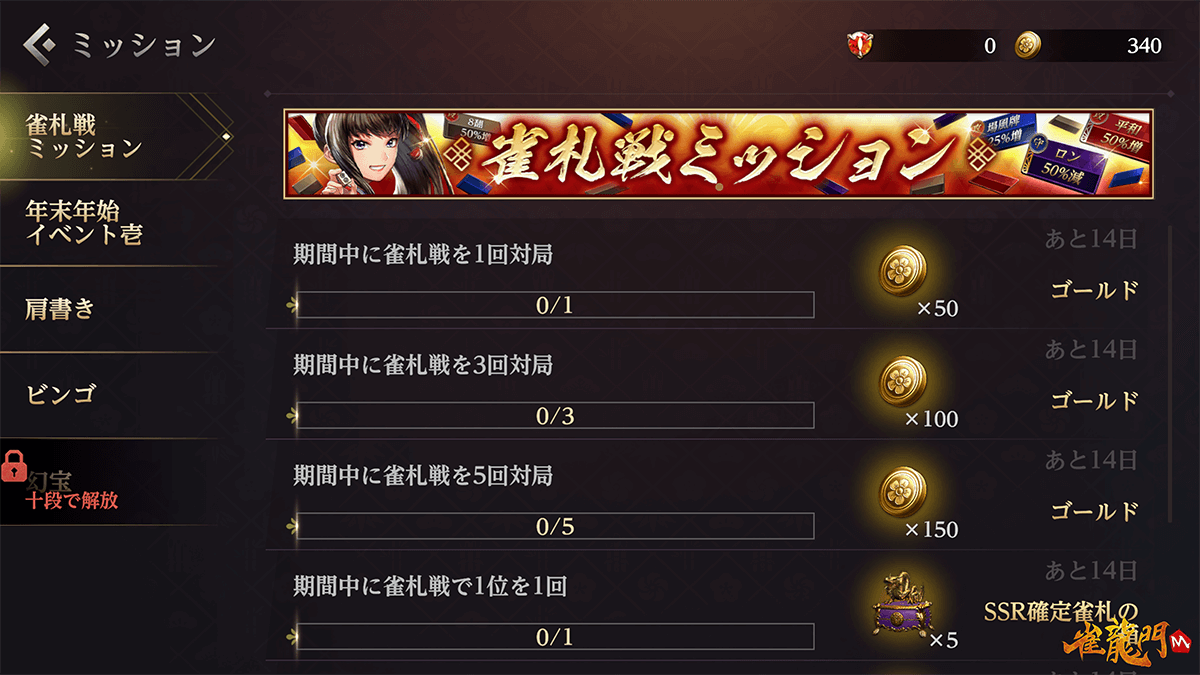Image resolution: width=1200 pixels, height=675 pixels.
Task: Select the ×50 gold coin reward icon
Action: [903, 271]
